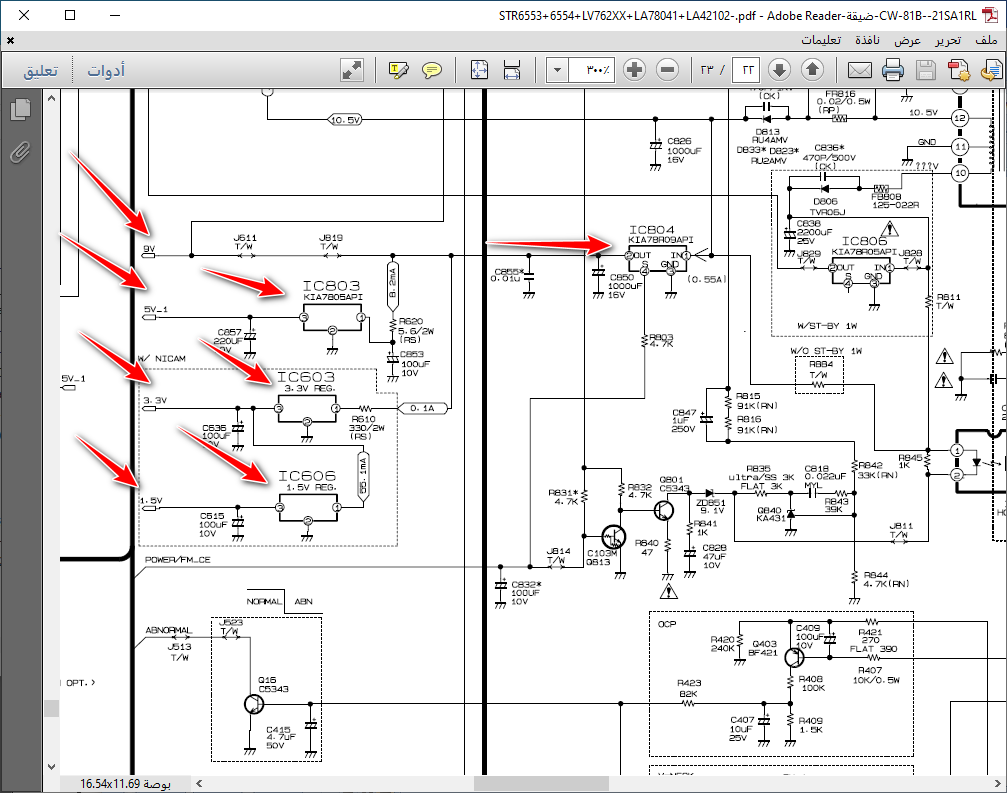Toggle read mode (diagonal arrows icon)
Viewport: 1007px width, 793px height.
[352, 69]
